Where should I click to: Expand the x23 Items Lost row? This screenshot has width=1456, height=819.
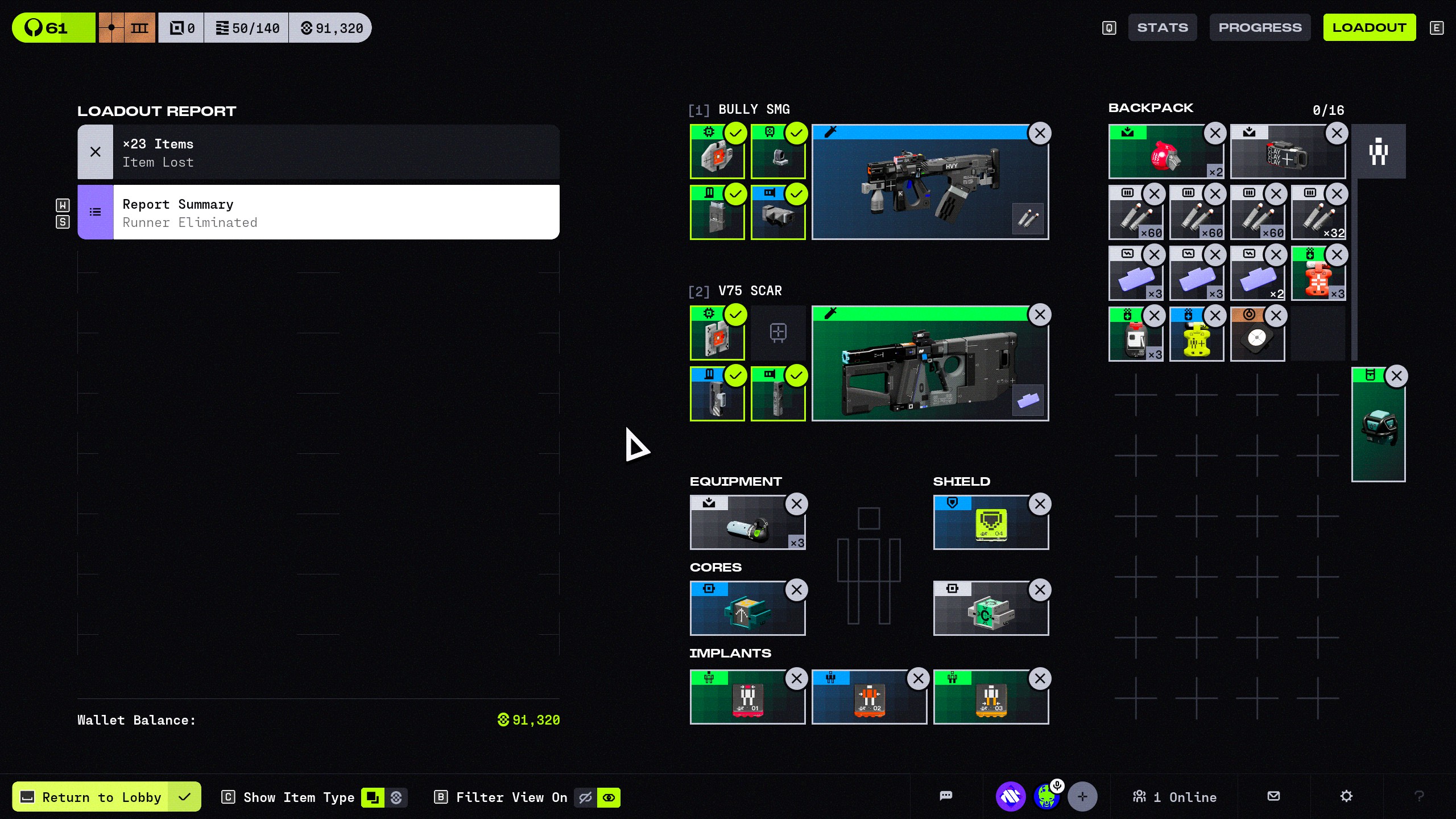click(x=318, y=152)
